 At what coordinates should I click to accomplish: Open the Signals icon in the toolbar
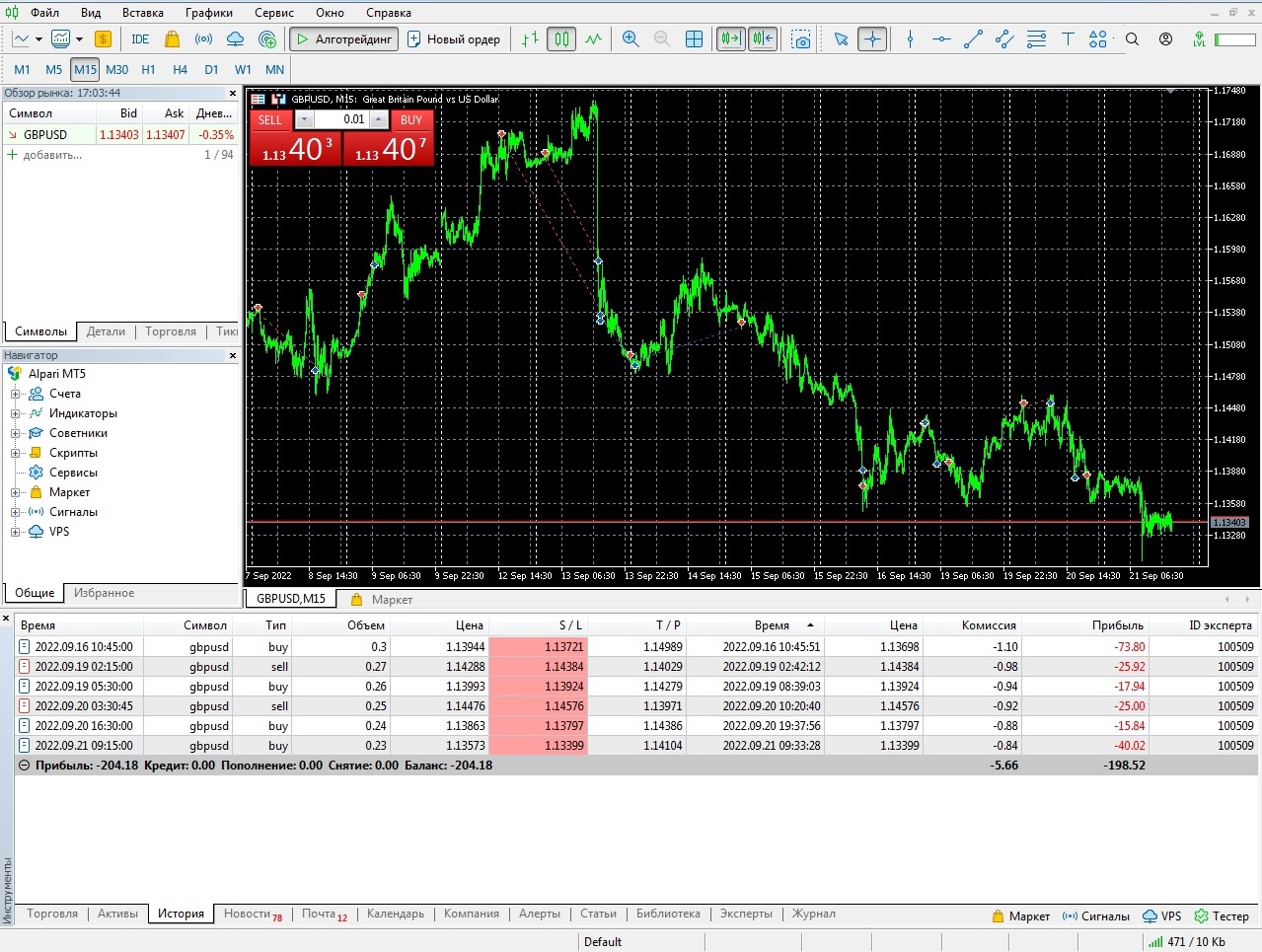coord(203,39)
